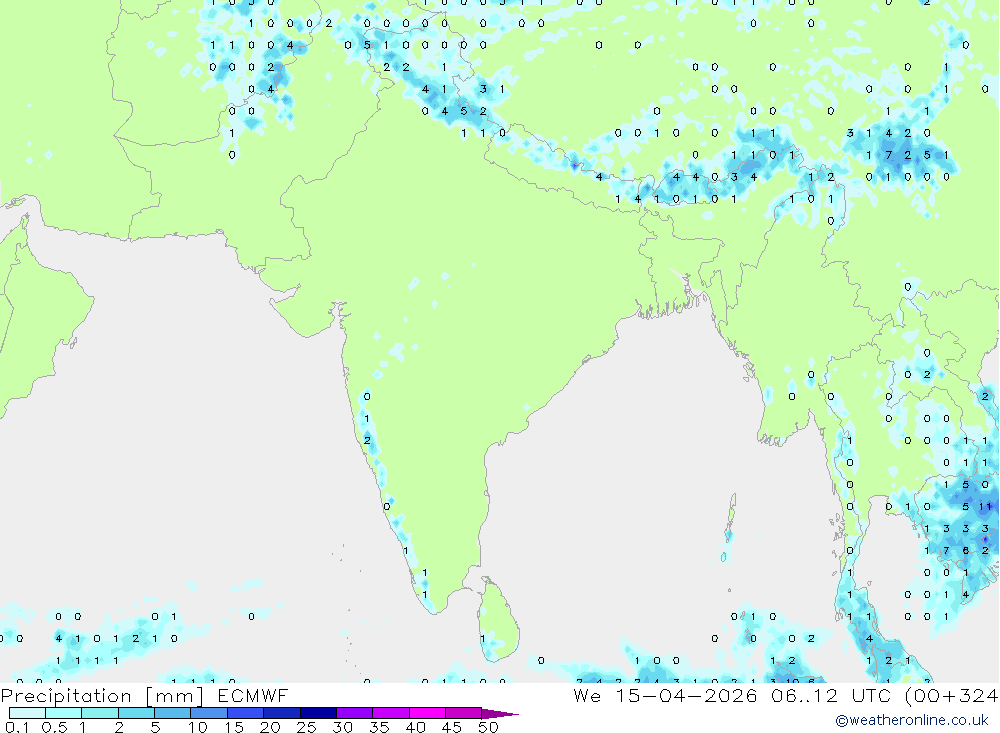This screenshot has height=733, width=1000.
Task: Click the 'Precipitation [mm]' title text
Action: (x=102, y=696)
